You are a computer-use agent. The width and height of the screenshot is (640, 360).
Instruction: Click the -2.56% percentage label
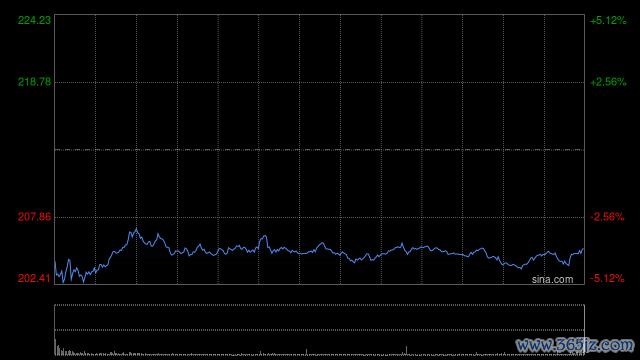pyautogui.click(x=607, y=217)
